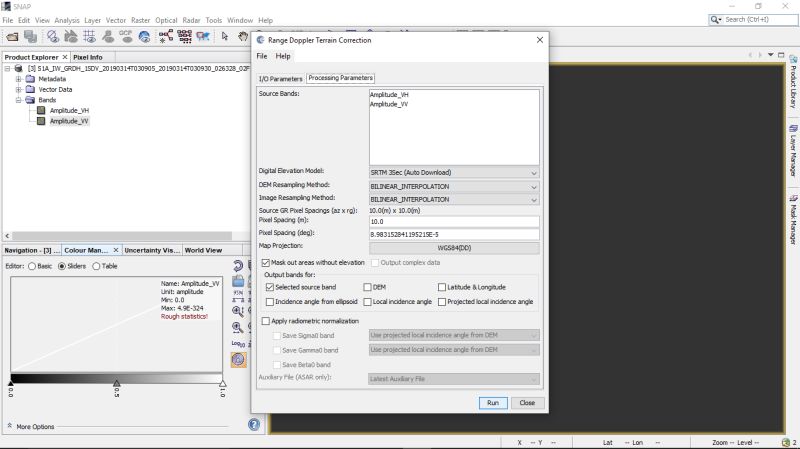Click the Open Product folder icon in toolbar

(12, 36)
